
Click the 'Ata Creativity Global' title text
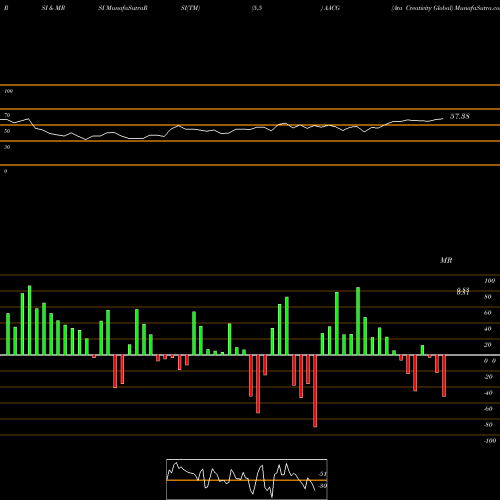(422, 8)
